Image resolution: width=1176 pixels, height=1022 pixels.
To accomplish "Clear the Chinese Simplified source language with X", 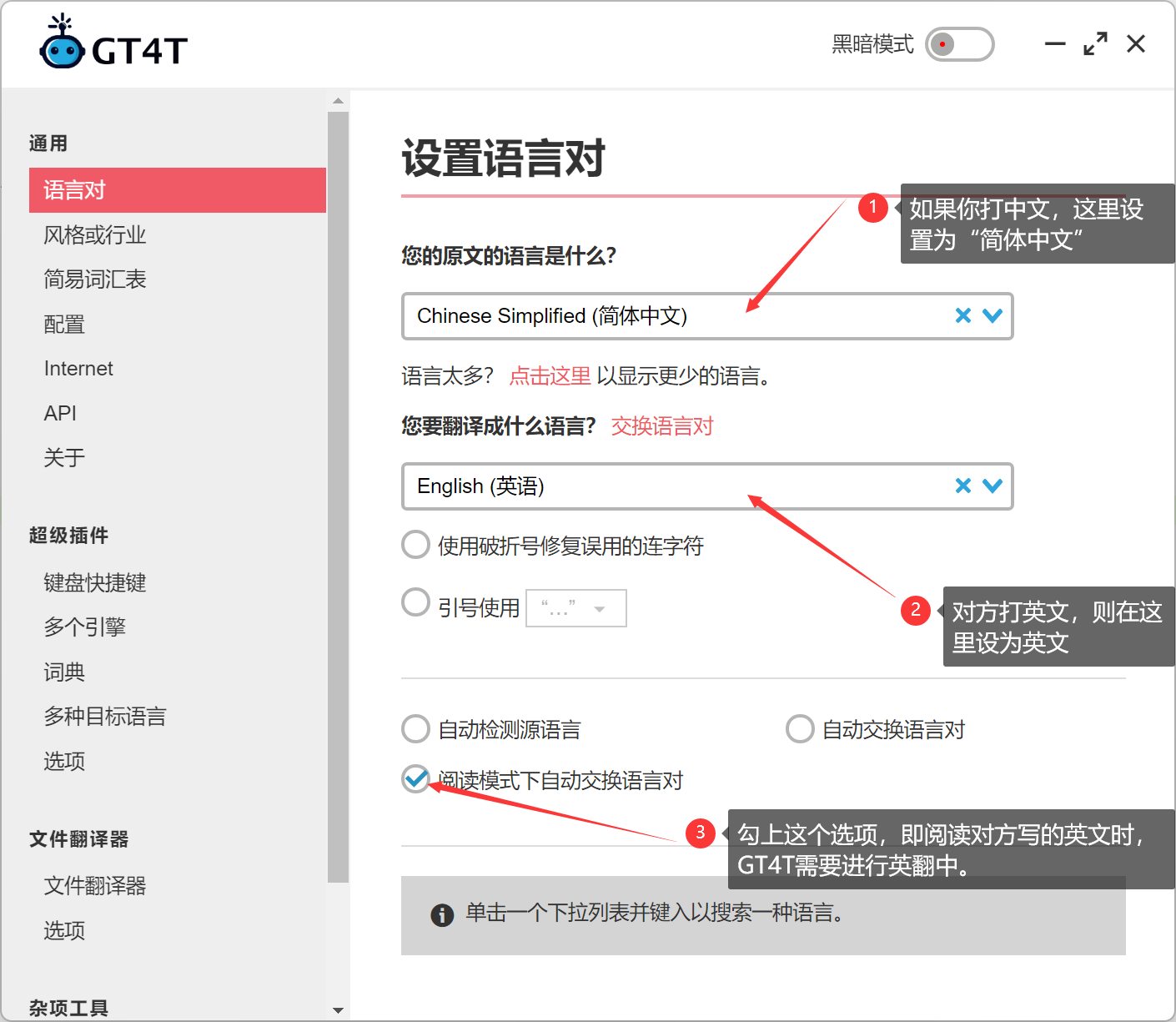I will coord(963,315).
